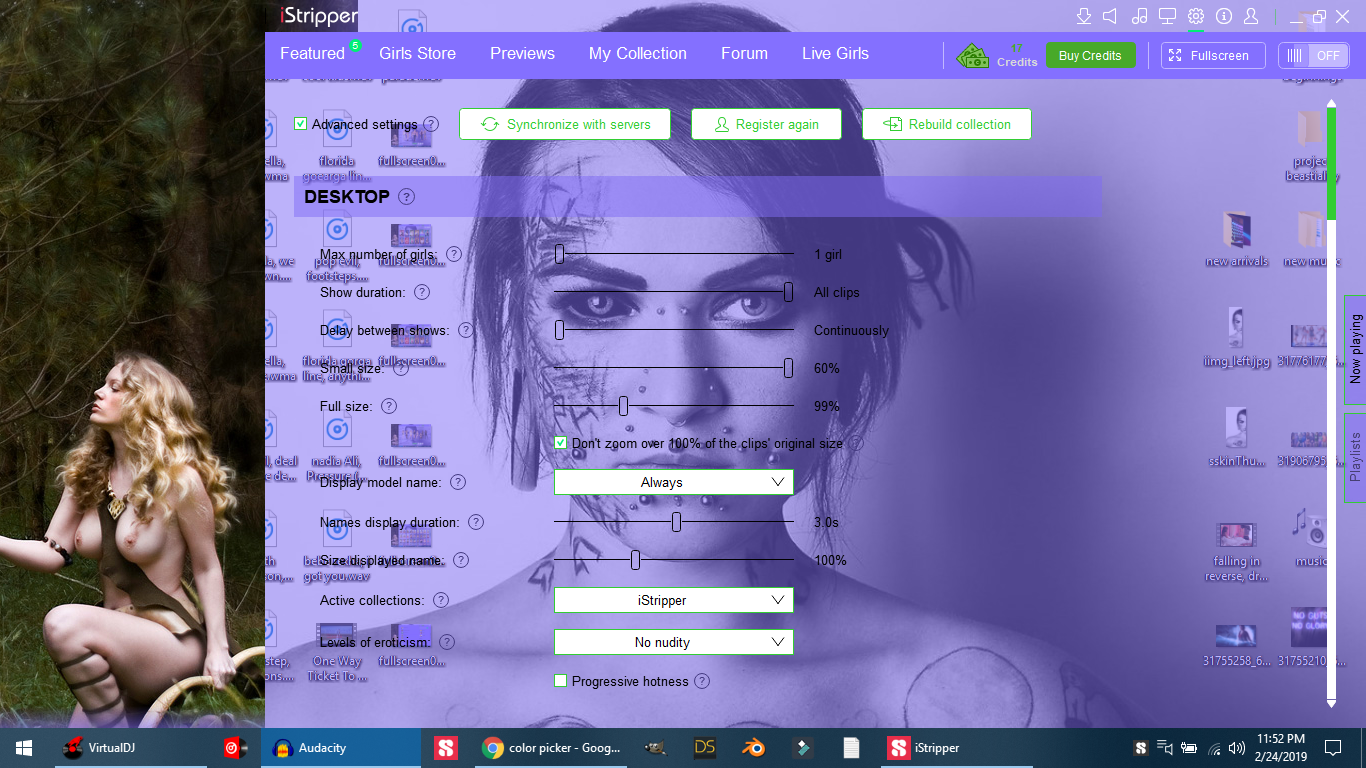This screenshot has width=1366, height=768.
Task: Open Blender from the taskbar
Action: (750, 748)
